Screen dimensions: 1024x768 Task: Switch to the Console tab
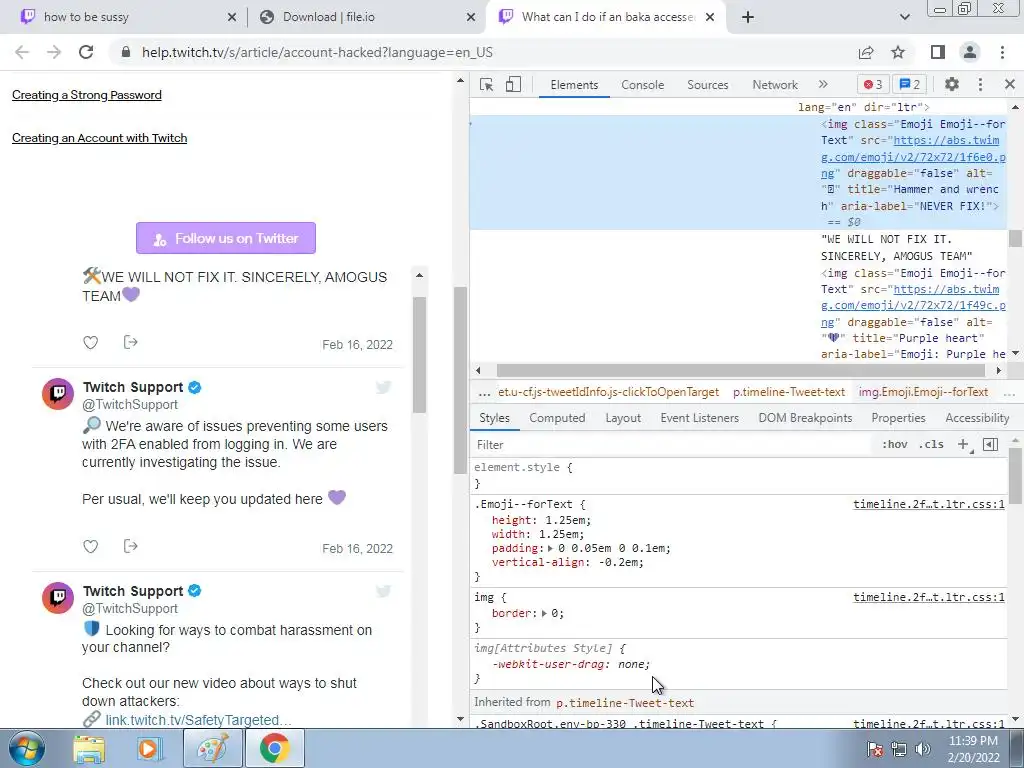[x=643, y=85]
